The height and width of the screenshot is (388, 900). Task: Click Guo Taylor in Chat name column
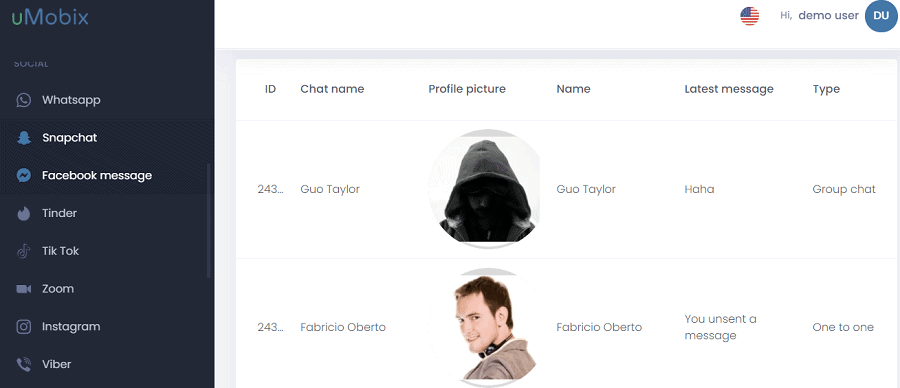330,189
